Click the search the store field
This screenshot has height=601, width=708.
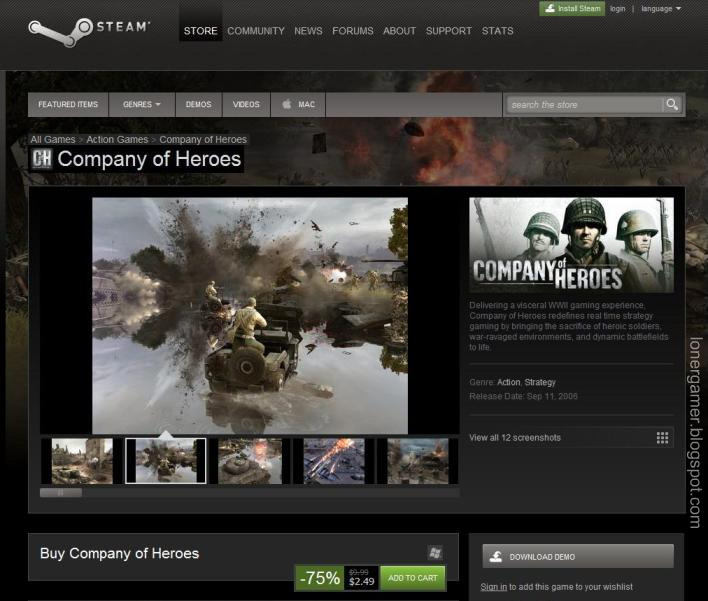(x=585, y=104)
